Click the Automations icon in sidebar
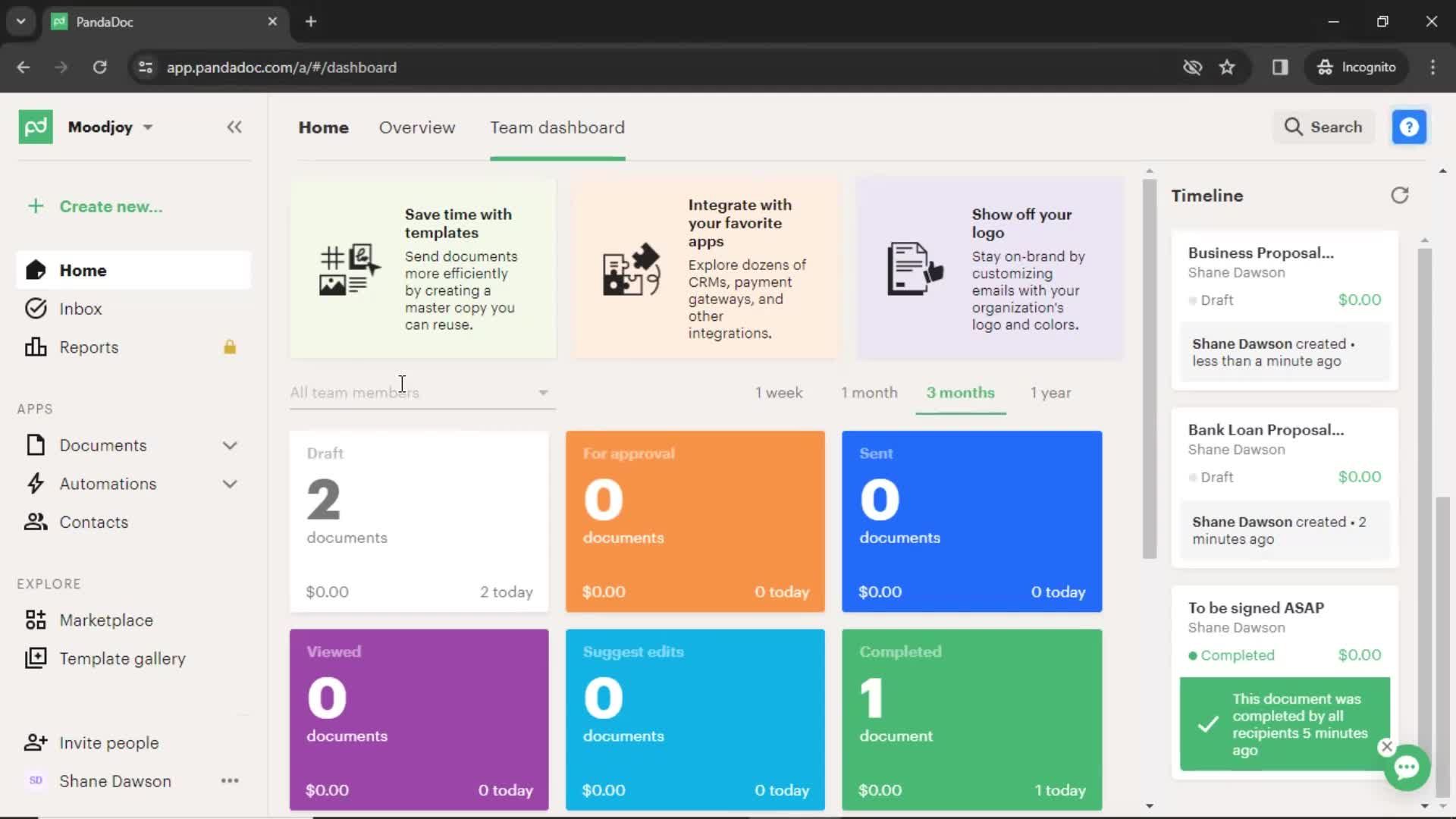 point(35,483)
